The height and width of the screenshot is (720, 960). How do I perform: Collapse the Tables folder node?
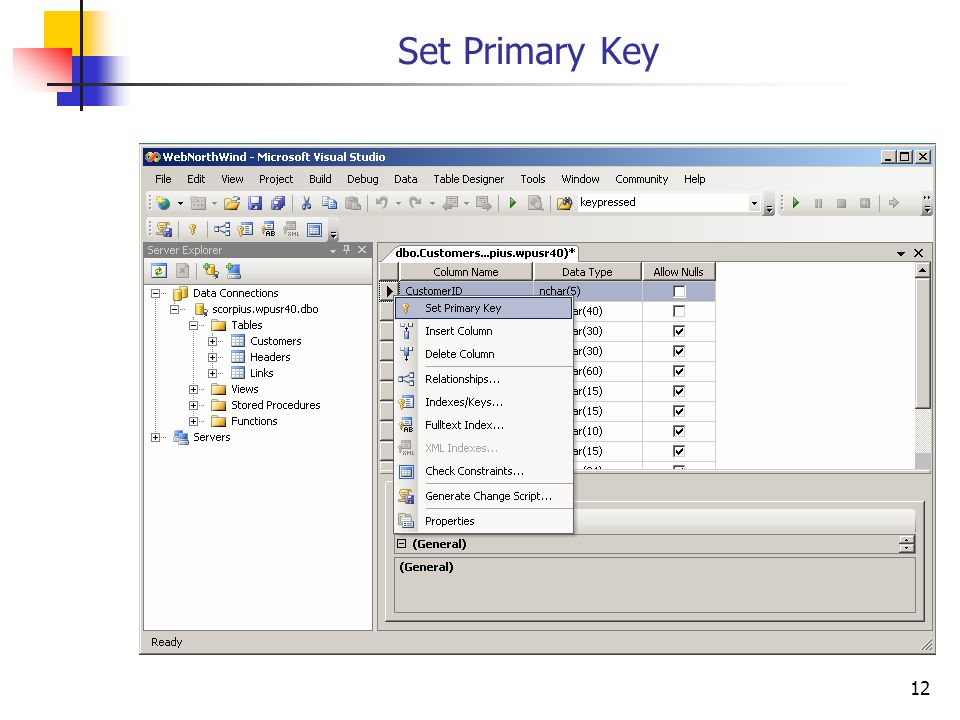click(193, 325)
